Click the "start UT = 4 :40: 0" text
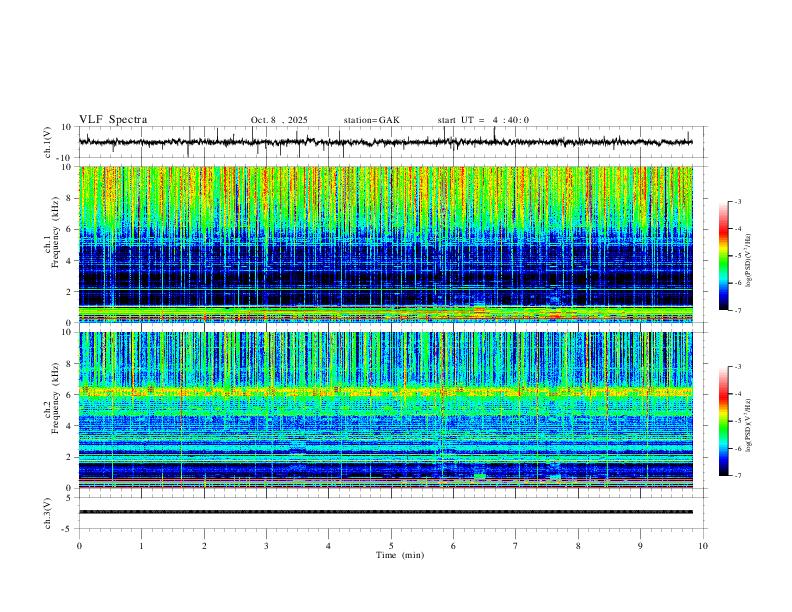 click(483, 120)
